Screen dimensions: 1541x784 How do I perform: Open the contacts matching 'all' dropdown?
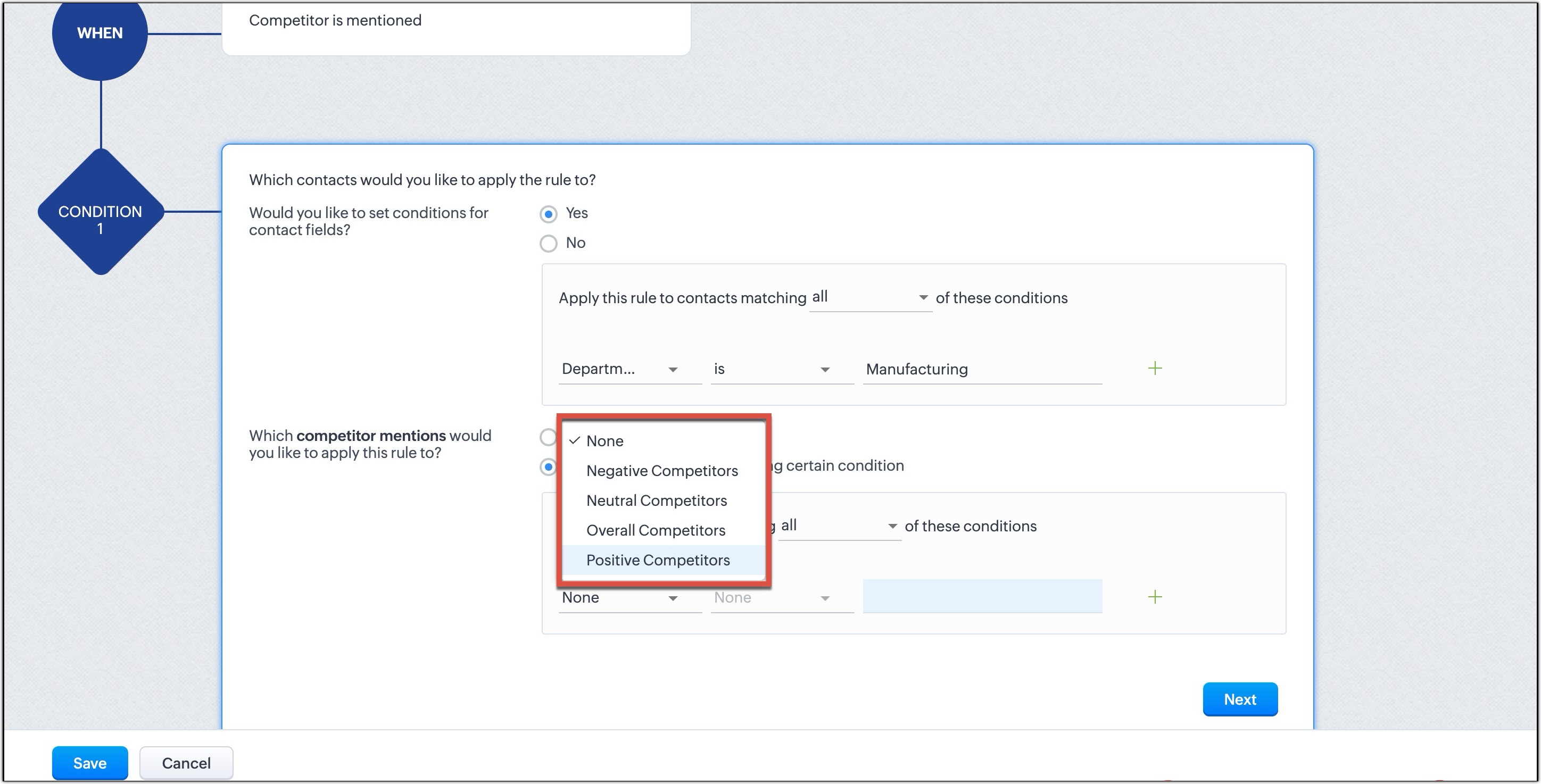870,297
